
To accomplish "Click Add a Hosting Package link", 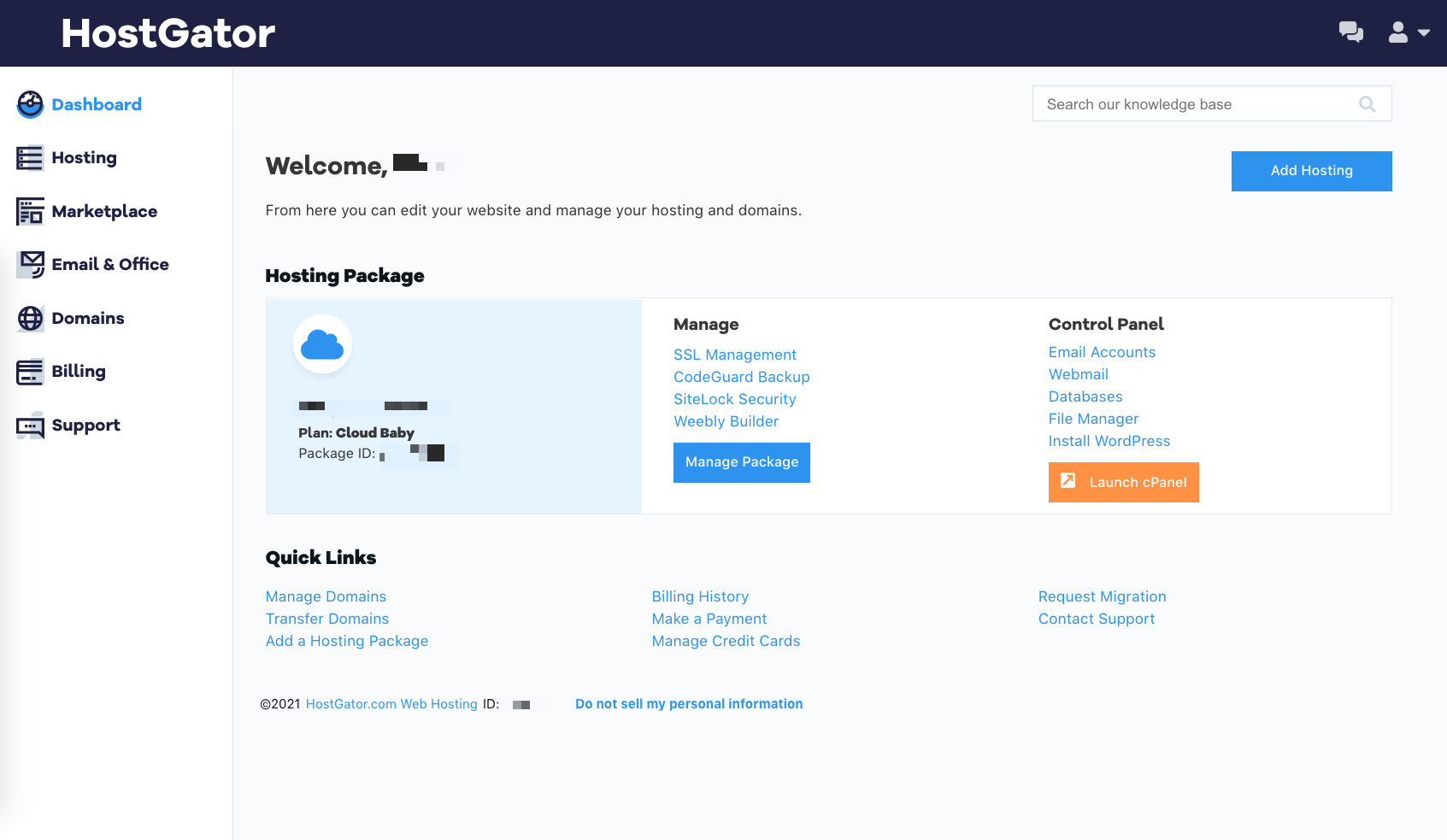I will pyautogui.click(x=347, y=641).
